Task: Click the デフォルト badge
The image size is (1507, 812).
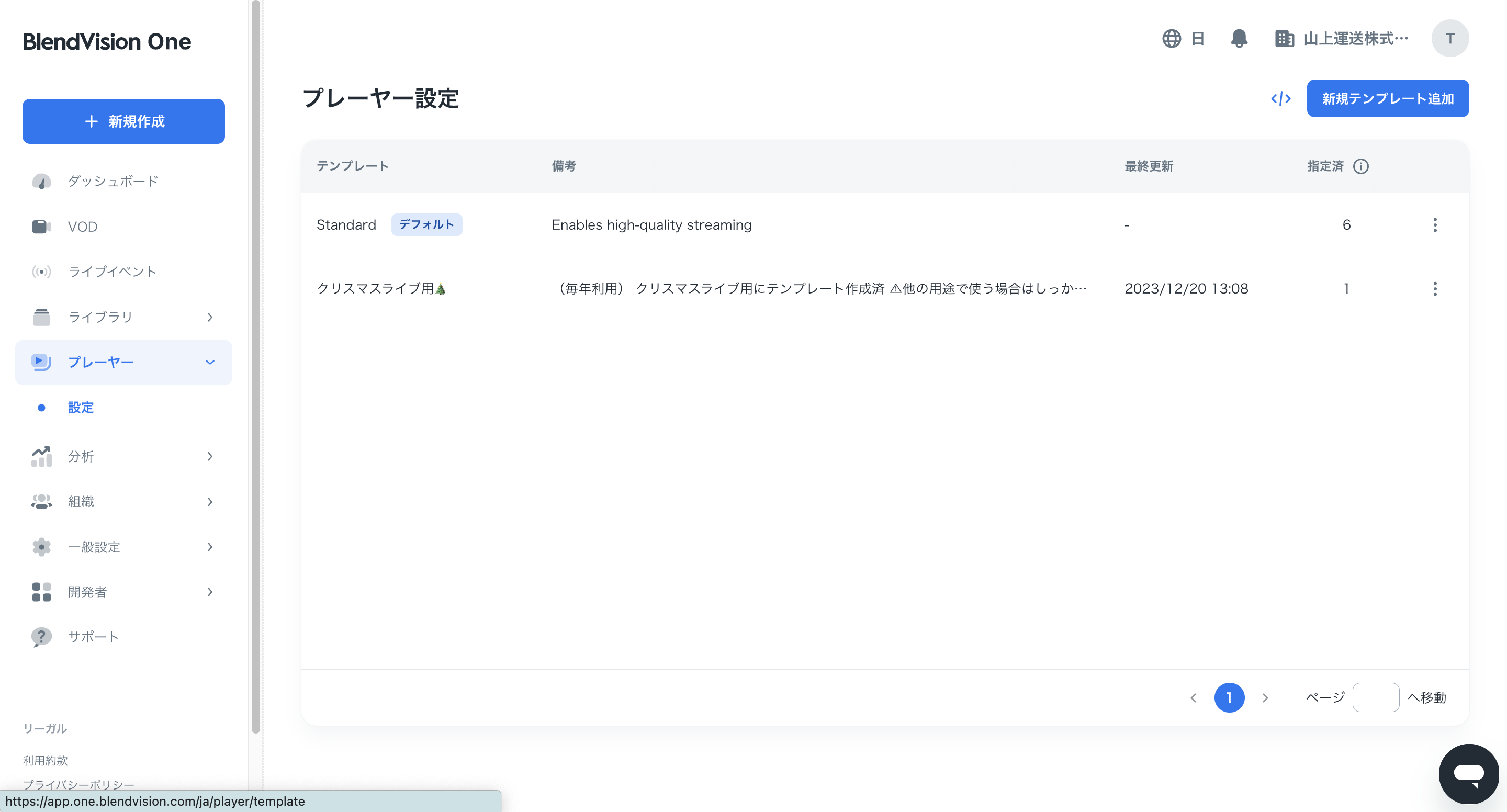Action: 426,224
